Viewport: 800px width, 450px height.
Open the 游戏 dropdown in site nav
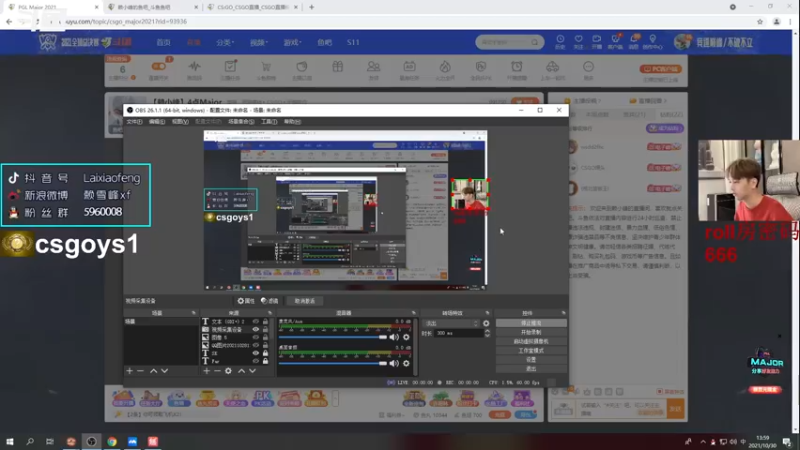[x=292, y=42]
